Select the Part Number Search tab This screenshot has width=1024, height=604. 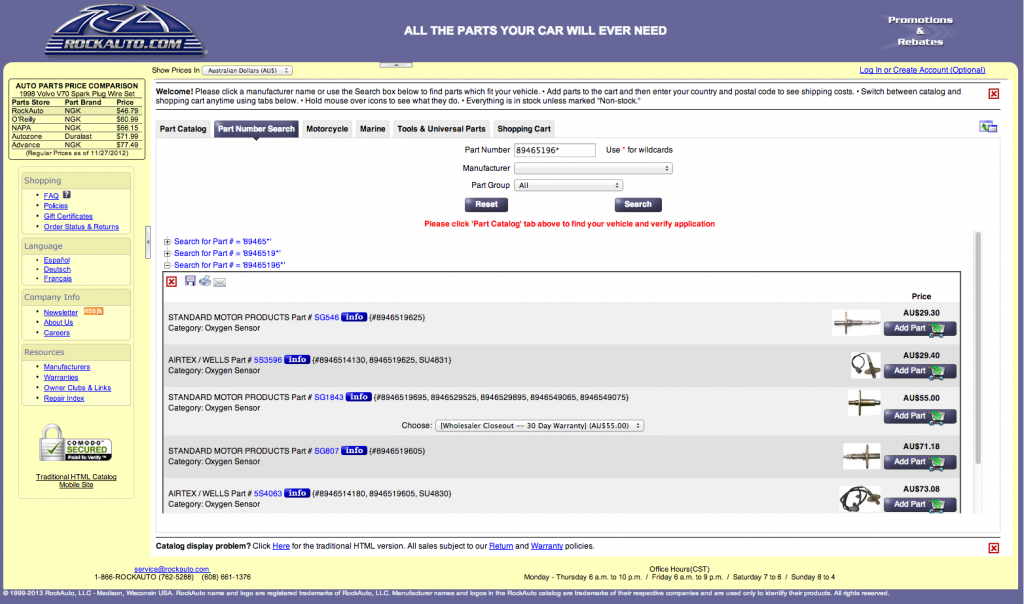click(256, 129)
